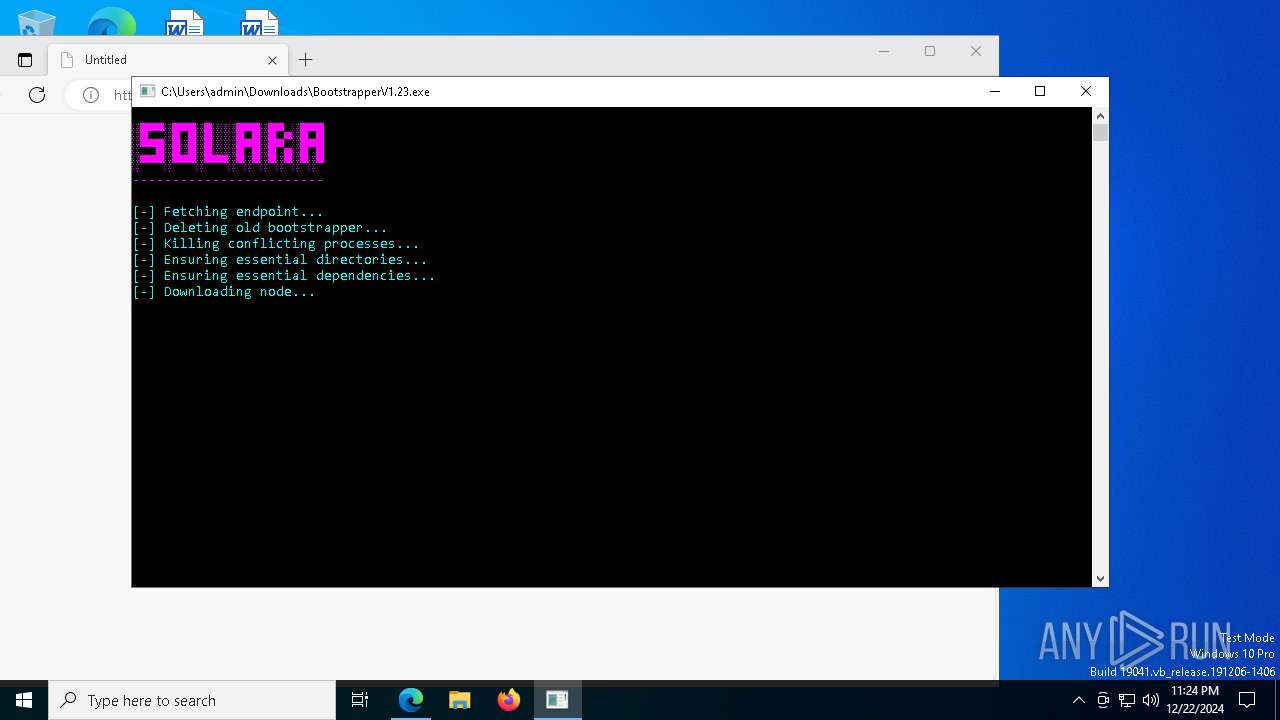Viewport: 1280px width, 720px height.
Task: Open the first Word document on desktop
Action: pyautogui.click(x=185, y=22)
